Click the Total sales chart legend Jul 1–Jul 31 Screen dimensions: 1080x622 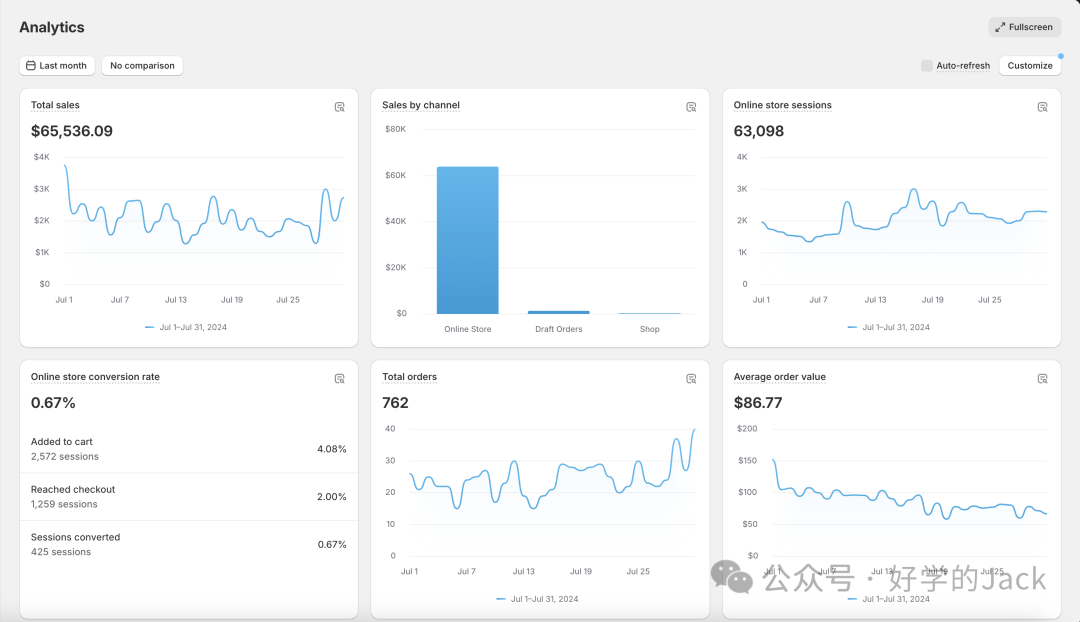coord(186,327)
